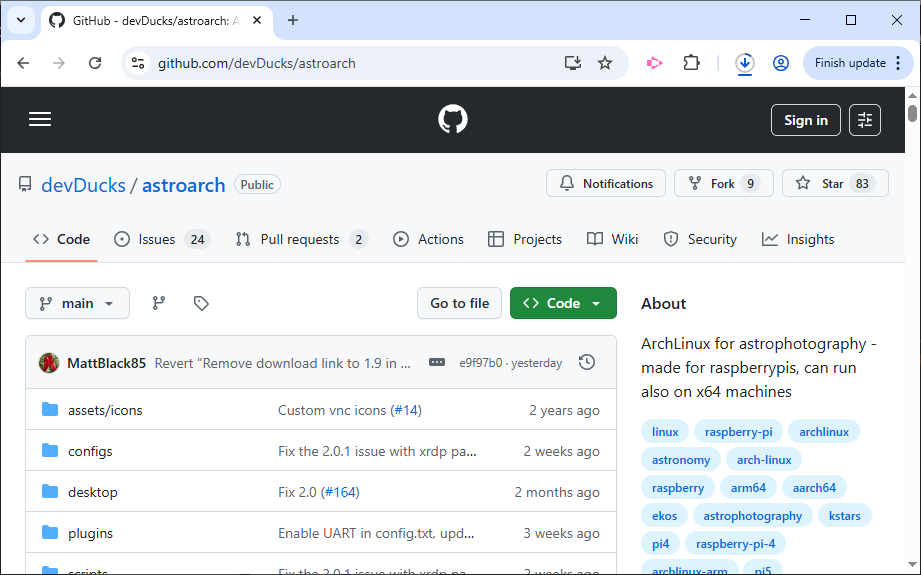Open Chrome three-dot menu

(x=898, y=63)
